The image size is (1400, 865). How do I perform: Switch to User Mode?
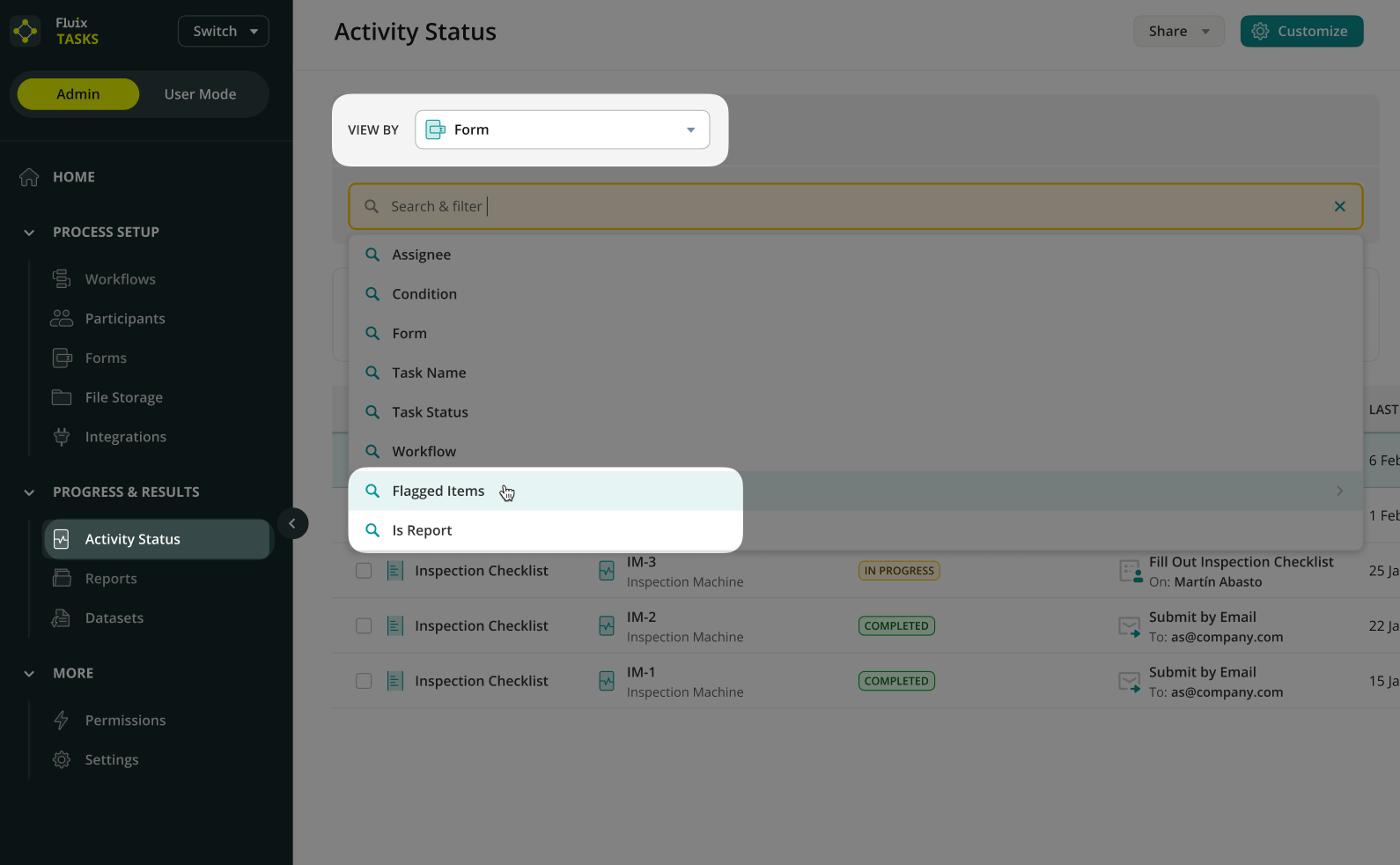coord(200,94)
